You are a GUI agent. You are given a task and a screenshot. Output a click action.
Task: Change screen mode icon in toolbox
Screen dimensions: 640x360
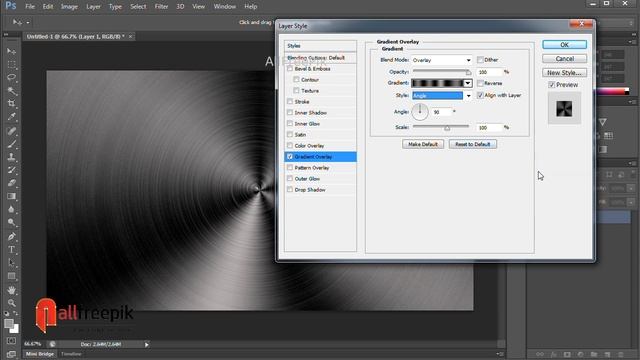[11, 354]
